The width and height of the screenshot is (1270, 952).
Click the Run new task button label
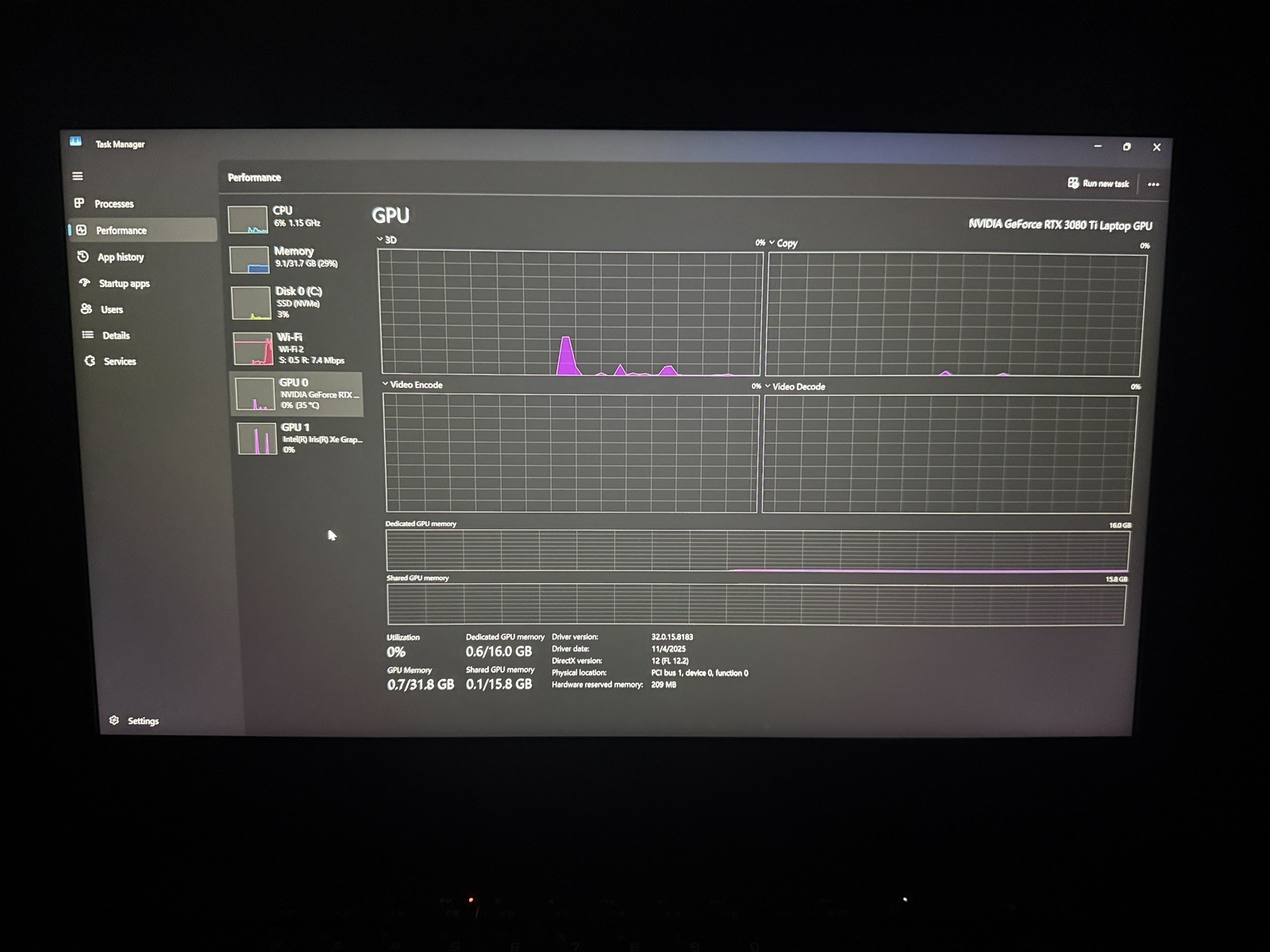1106,183
